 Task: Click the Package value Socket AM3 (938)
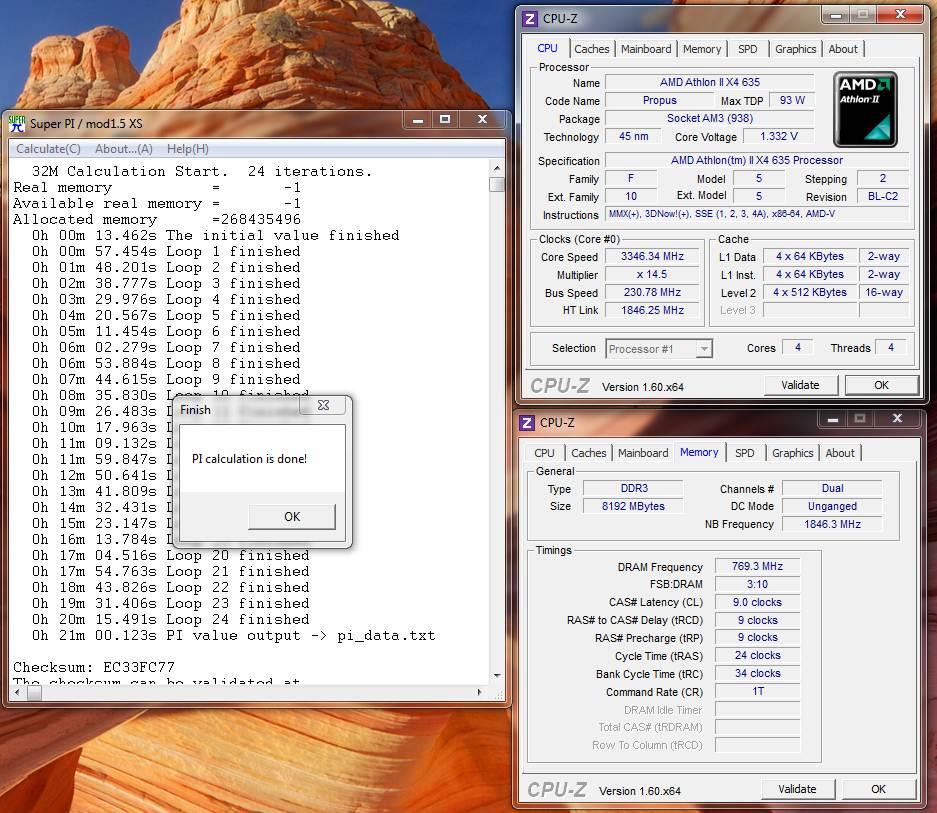pyautogui.click(x=709, y=118)
